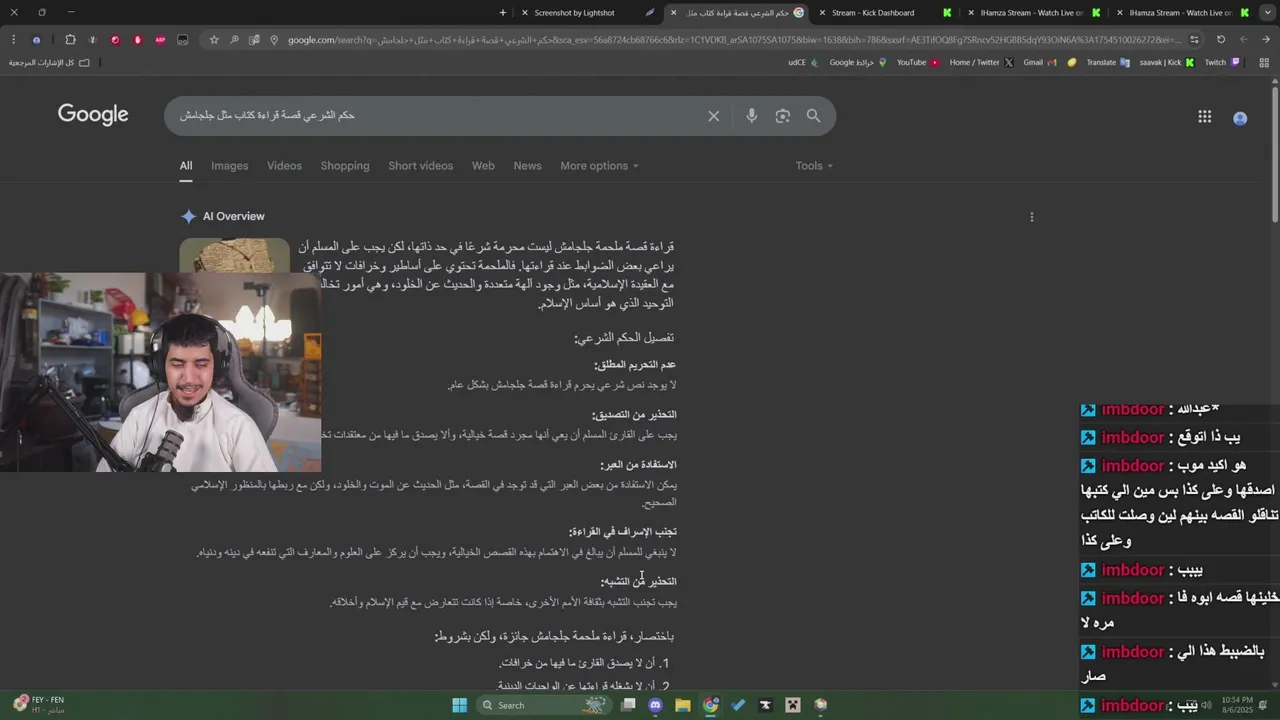Open a new browser tab

click(x=502, y=13)
